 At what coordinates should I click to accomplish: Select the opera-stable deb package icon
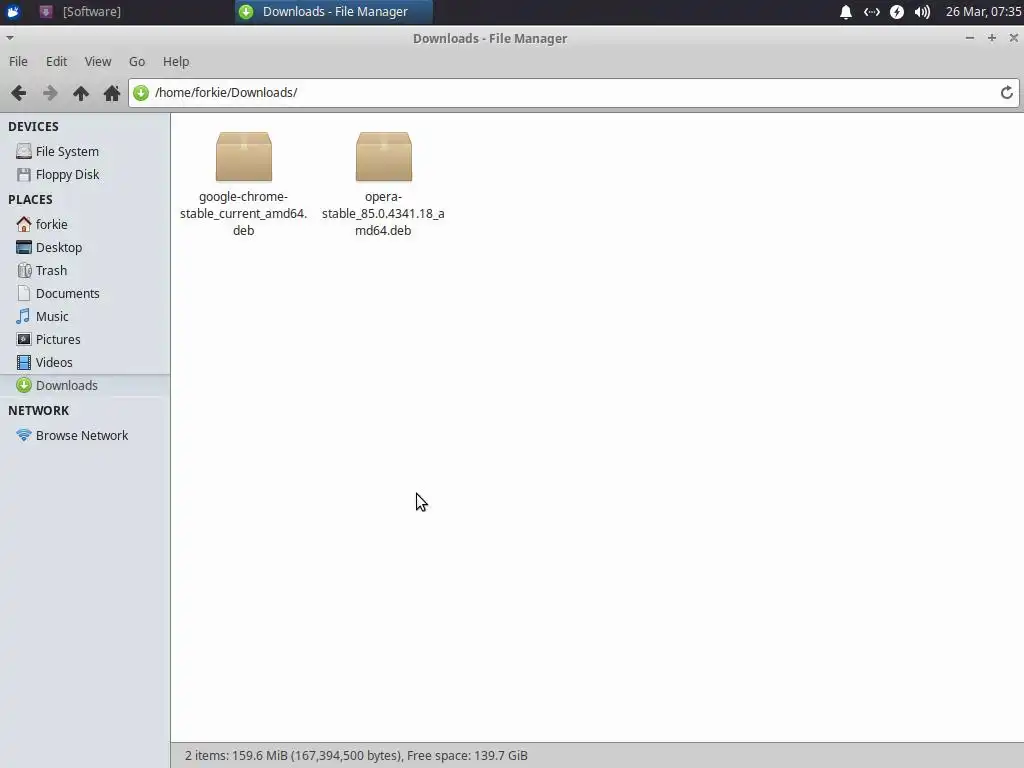pos(383,157)
